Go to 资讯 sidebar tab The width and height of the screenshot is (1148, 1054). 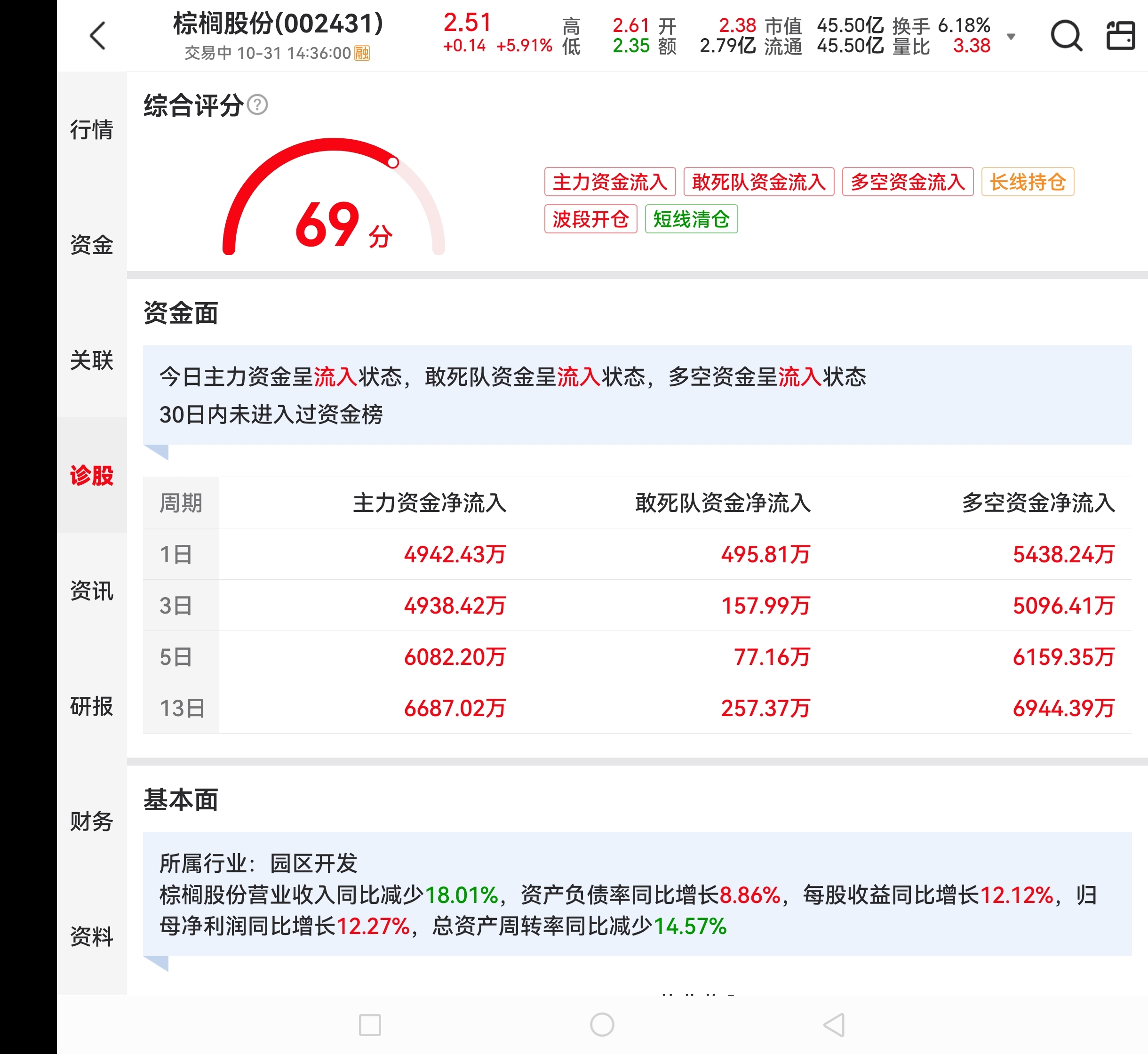(x=92, y=591)
